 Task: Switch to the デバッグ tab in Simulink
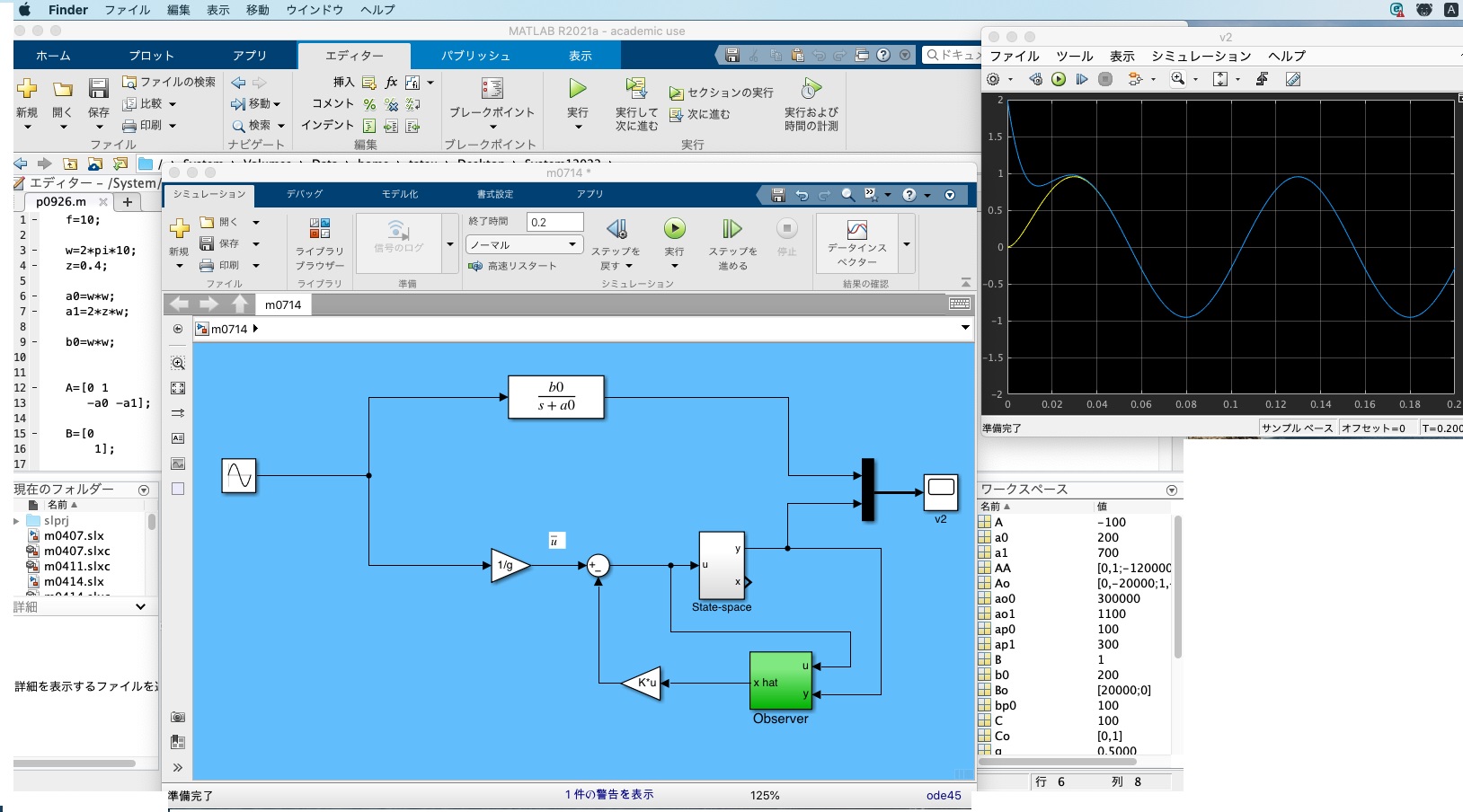click(x=305, y=194)
